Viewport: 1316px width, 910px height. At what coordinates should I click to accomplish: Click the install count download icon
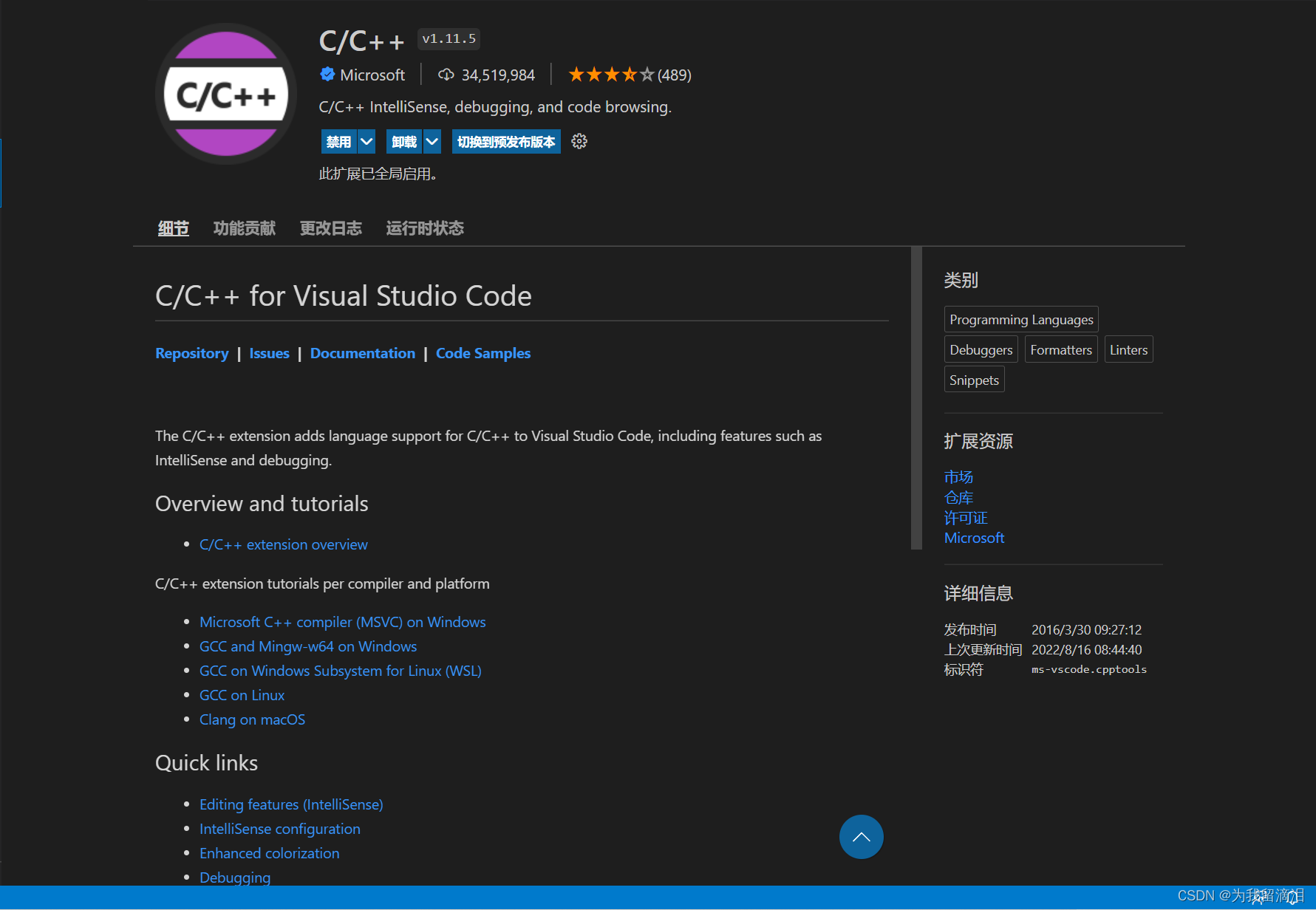pyautogui.click(x=446, y=75)
